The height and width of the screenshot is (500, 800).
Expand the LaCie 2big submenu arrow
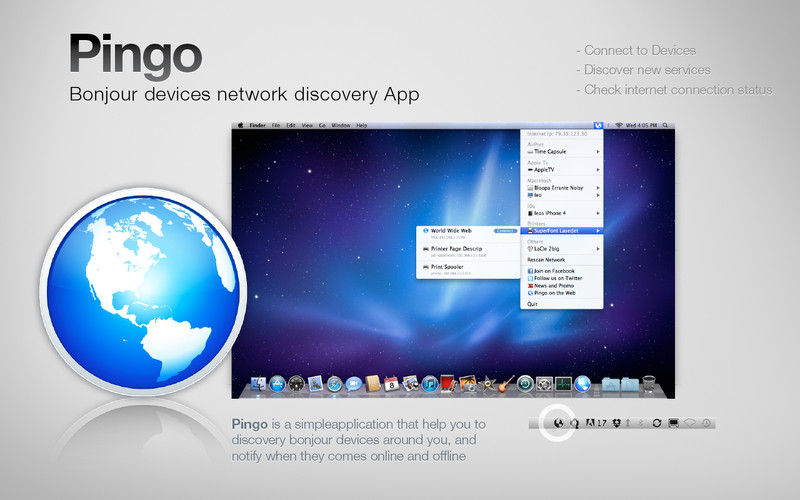coord(597,249)
